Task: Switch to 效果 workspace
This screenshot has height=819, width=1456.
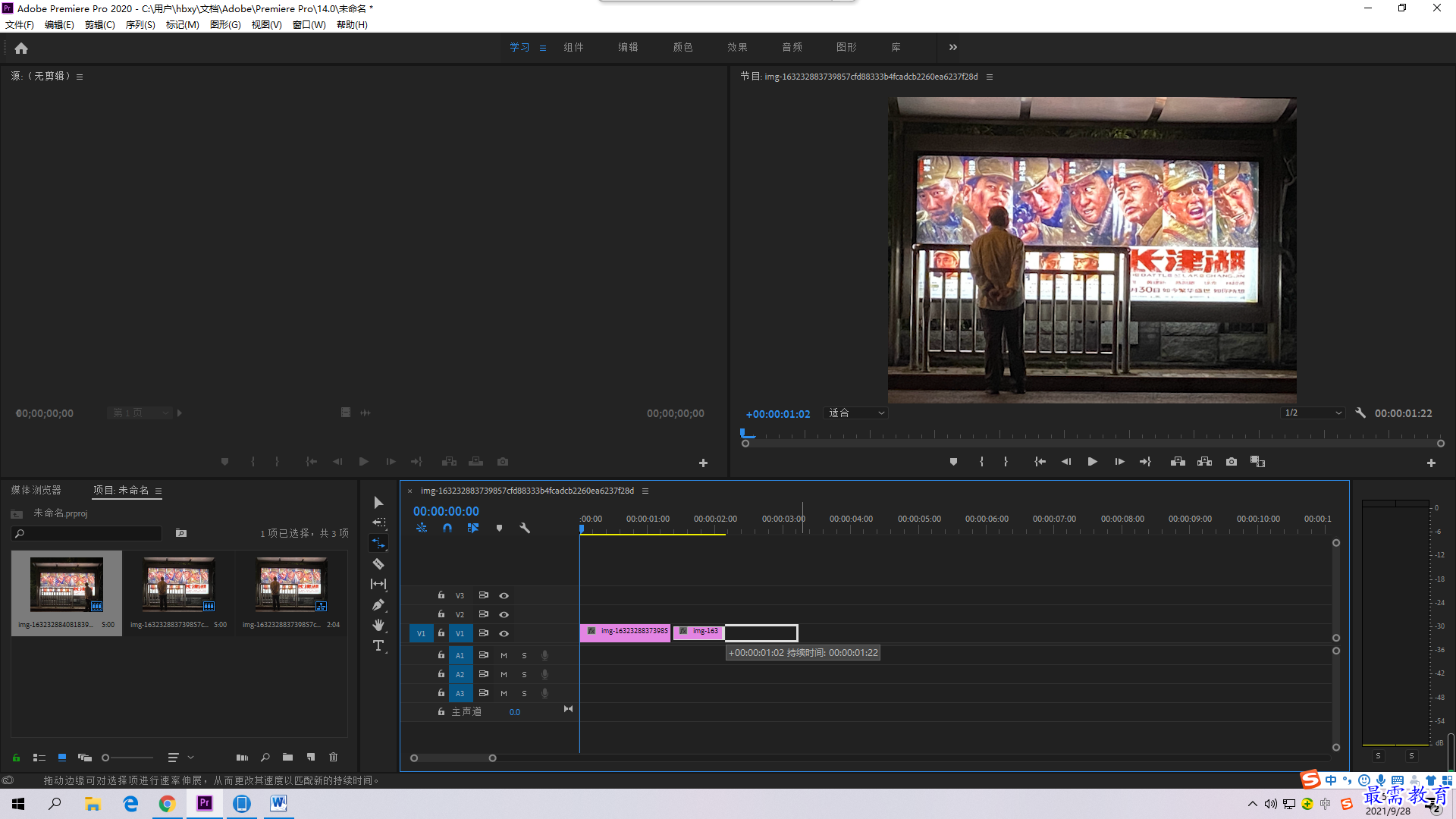Action: pyautogui.click(x=737, y=47)
